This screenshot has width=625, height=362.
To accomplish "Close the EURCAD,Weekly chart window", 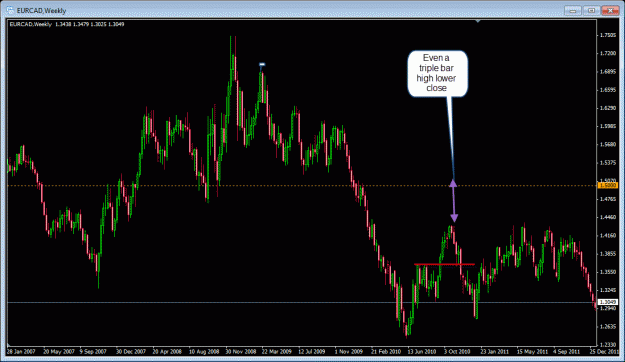I will (610, 11).
